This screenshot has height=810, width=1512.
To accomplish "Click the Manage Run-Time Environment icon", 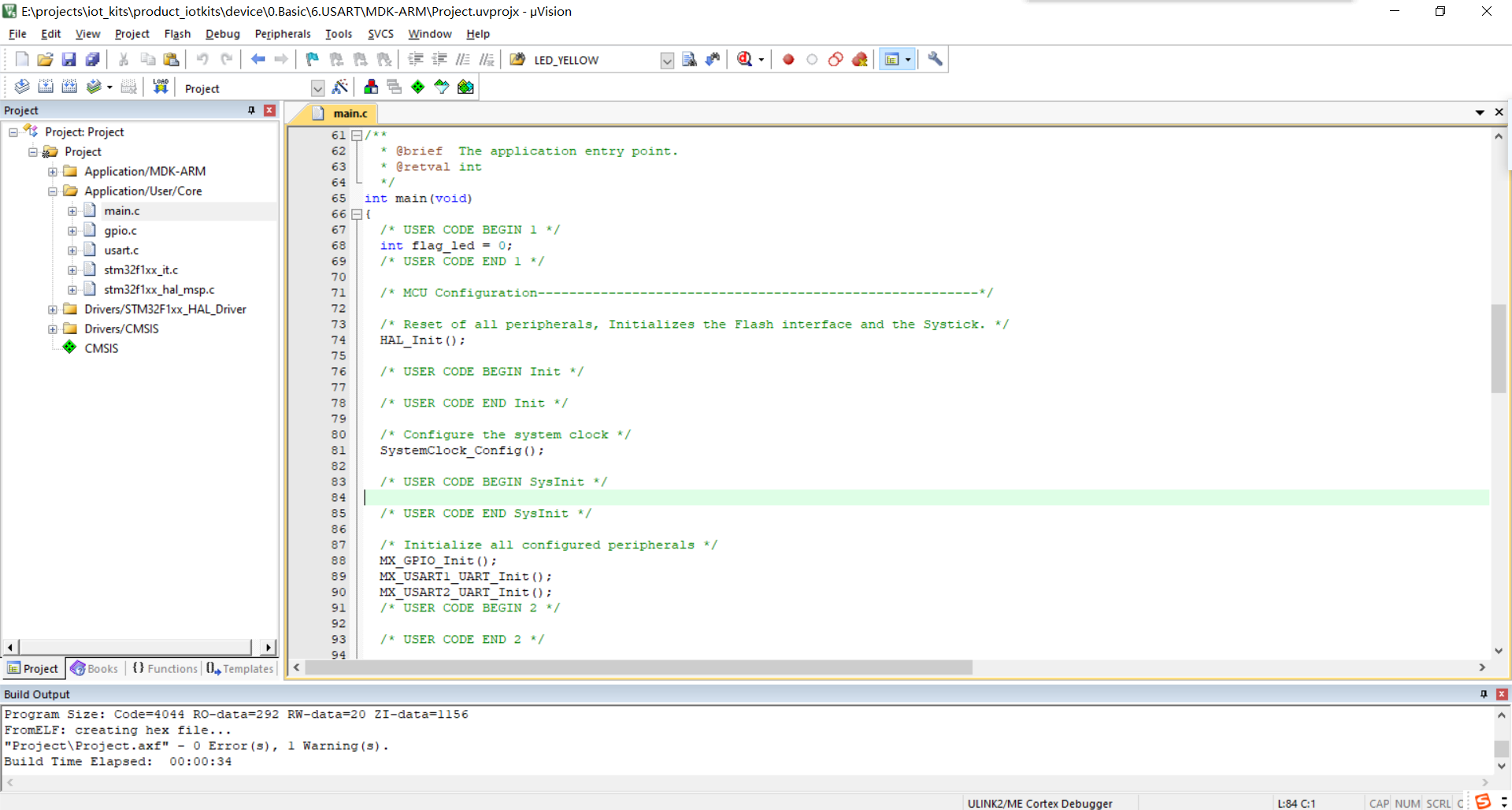I will 418,87.
